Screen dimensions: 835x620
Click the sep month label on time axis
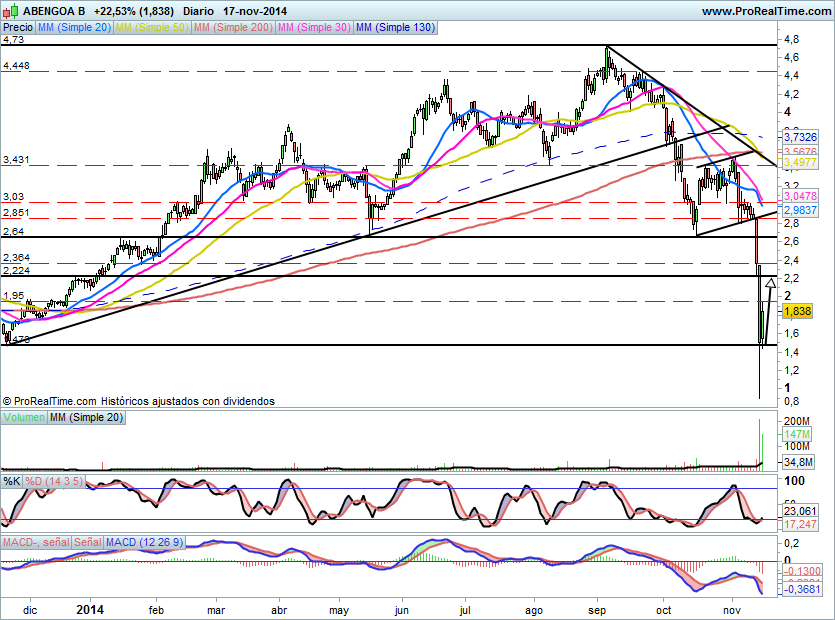pyautogui.click(x=596, y=610)
